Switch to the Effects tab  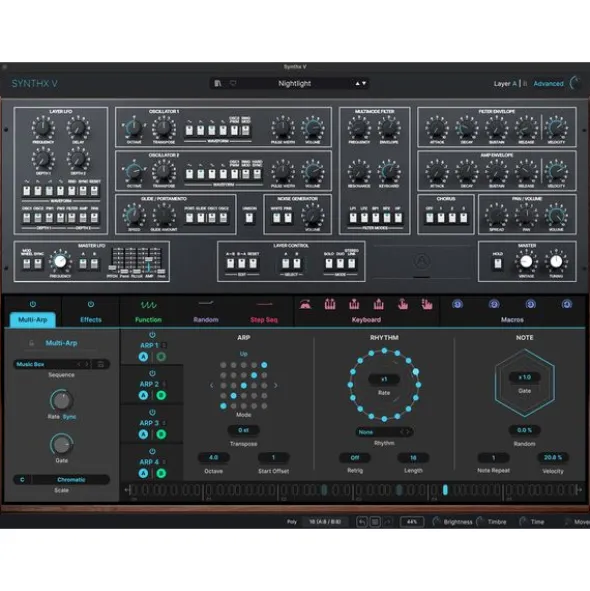pos(91,320)
